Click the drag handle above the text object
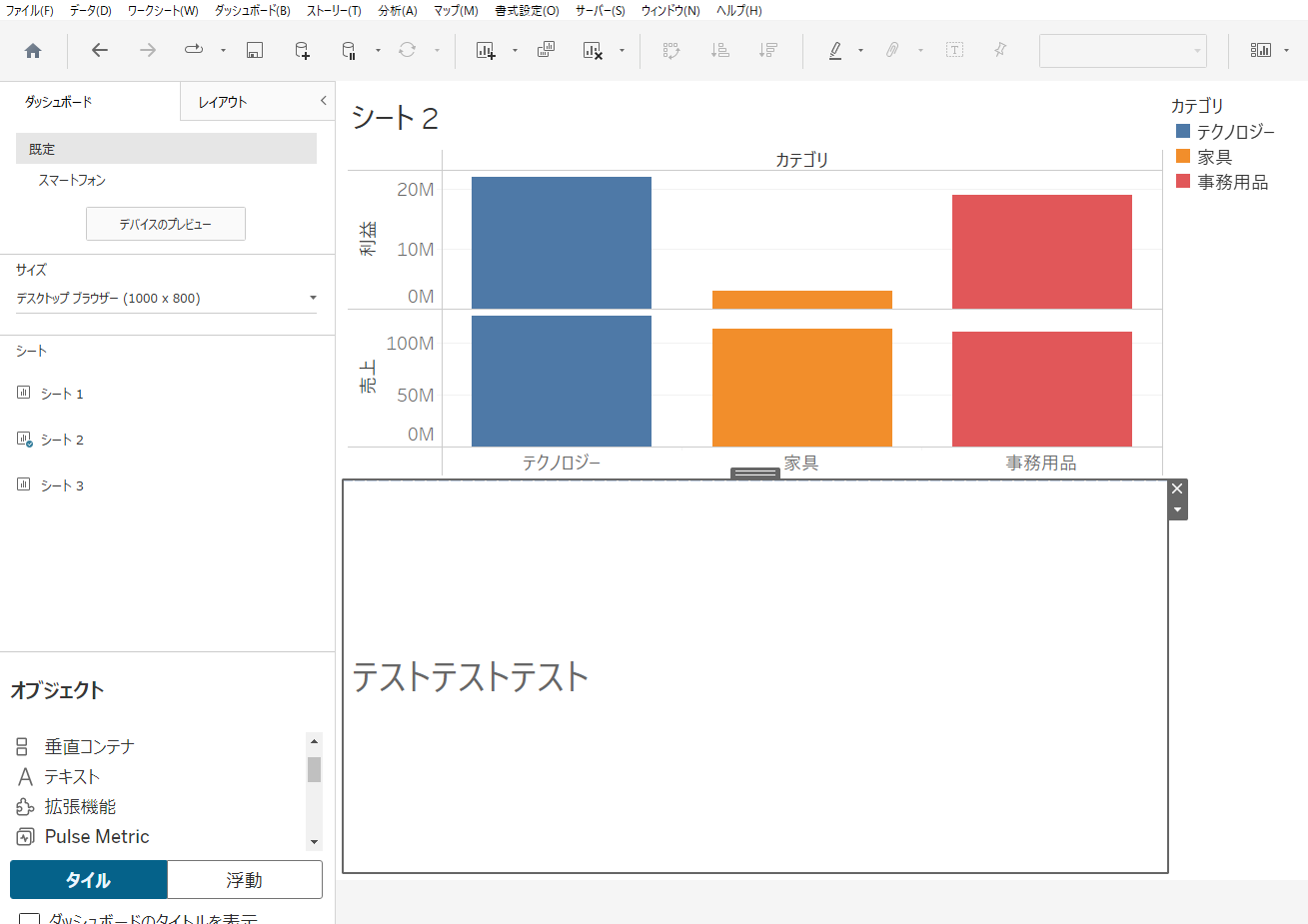 (754, 473)
